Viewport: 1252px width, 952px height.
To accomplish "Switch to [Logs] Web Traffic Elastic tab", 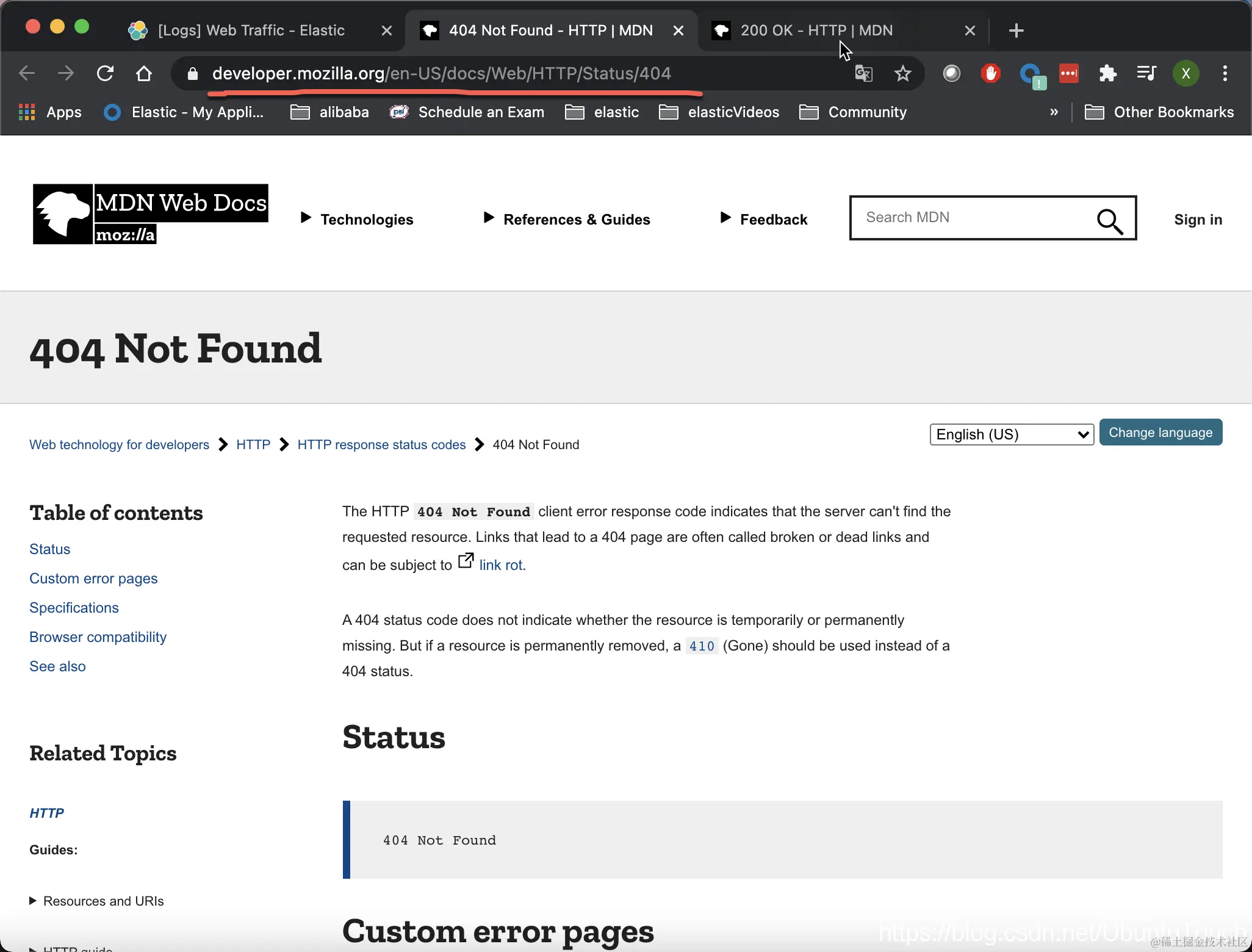I will [251, 31].
